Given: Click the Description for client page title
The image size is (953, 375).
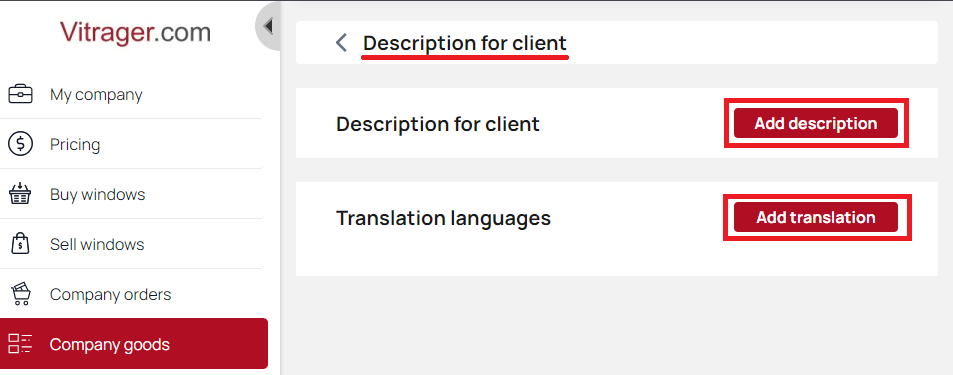Looking at the screenshot, I should point(465,43).
